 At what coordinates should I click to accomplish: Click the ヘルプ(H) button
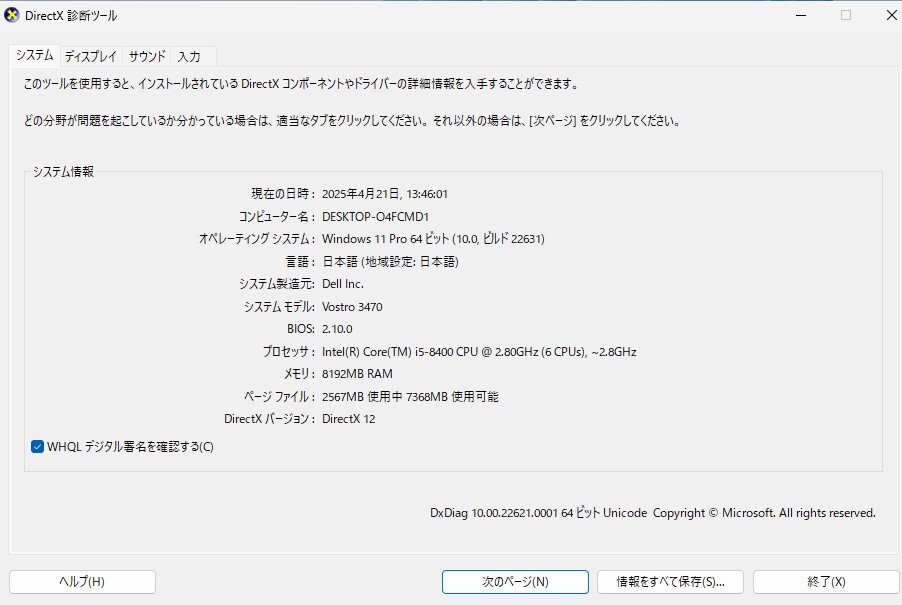pos(82,581)
